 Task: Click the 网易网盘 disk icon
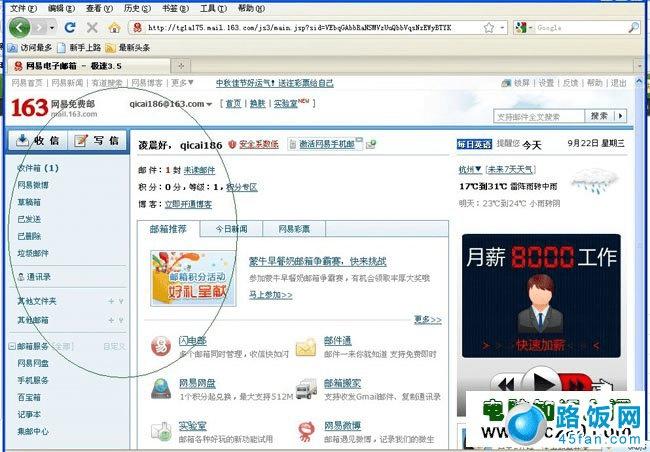[161, 389]
